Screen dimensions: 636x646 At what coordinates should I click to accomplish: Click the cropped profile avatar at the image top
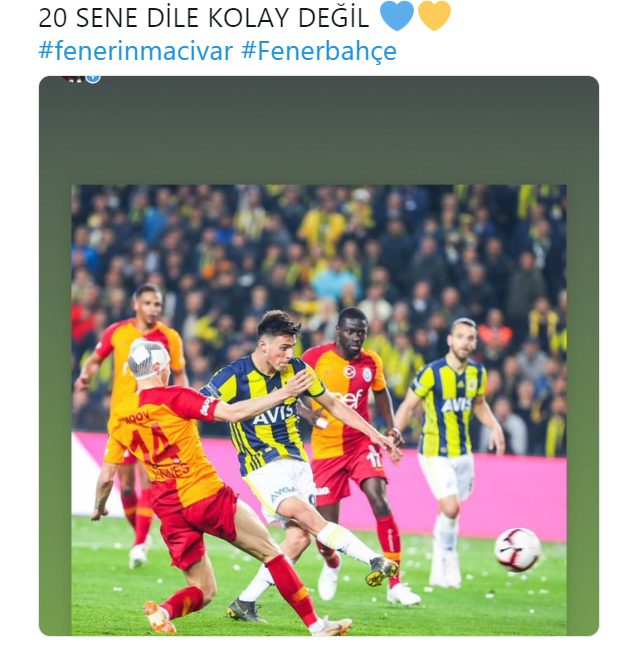74,79
